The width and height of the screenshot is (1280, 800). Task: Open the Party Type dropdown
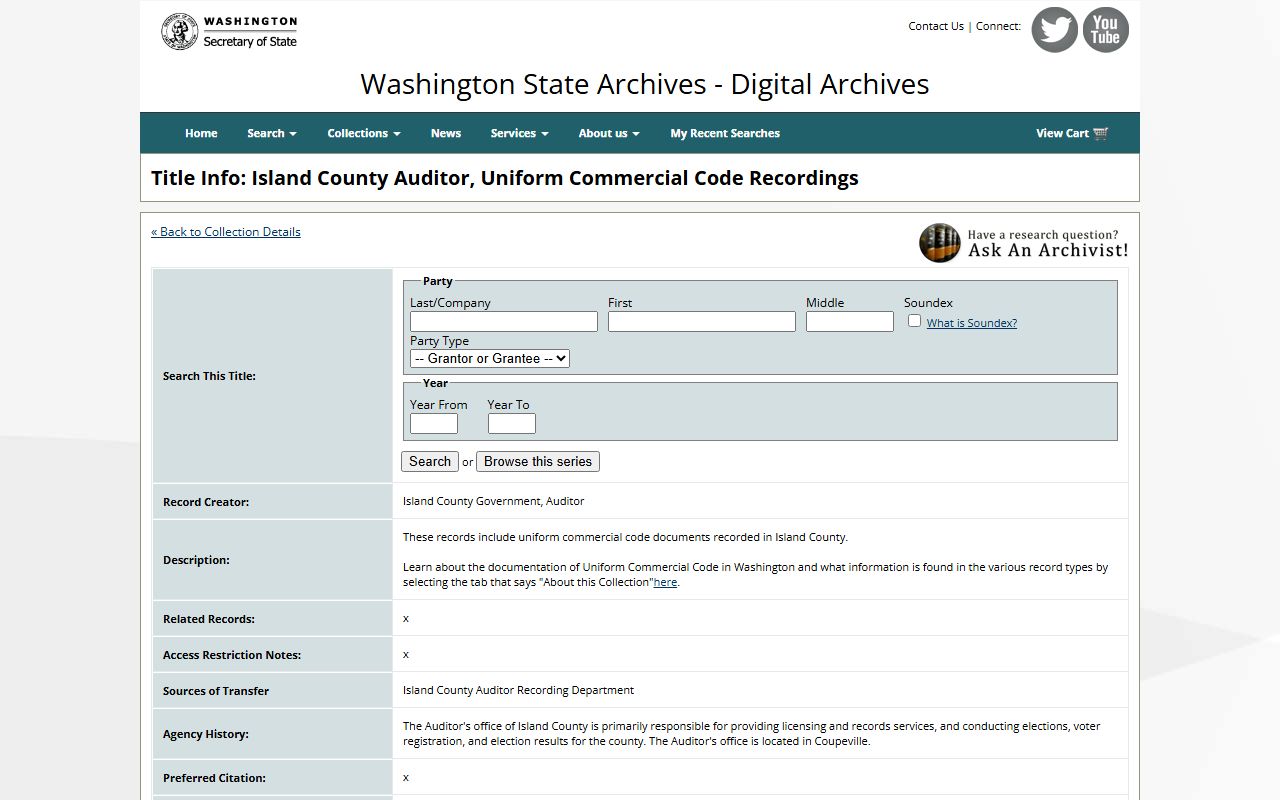click(490, 358)
